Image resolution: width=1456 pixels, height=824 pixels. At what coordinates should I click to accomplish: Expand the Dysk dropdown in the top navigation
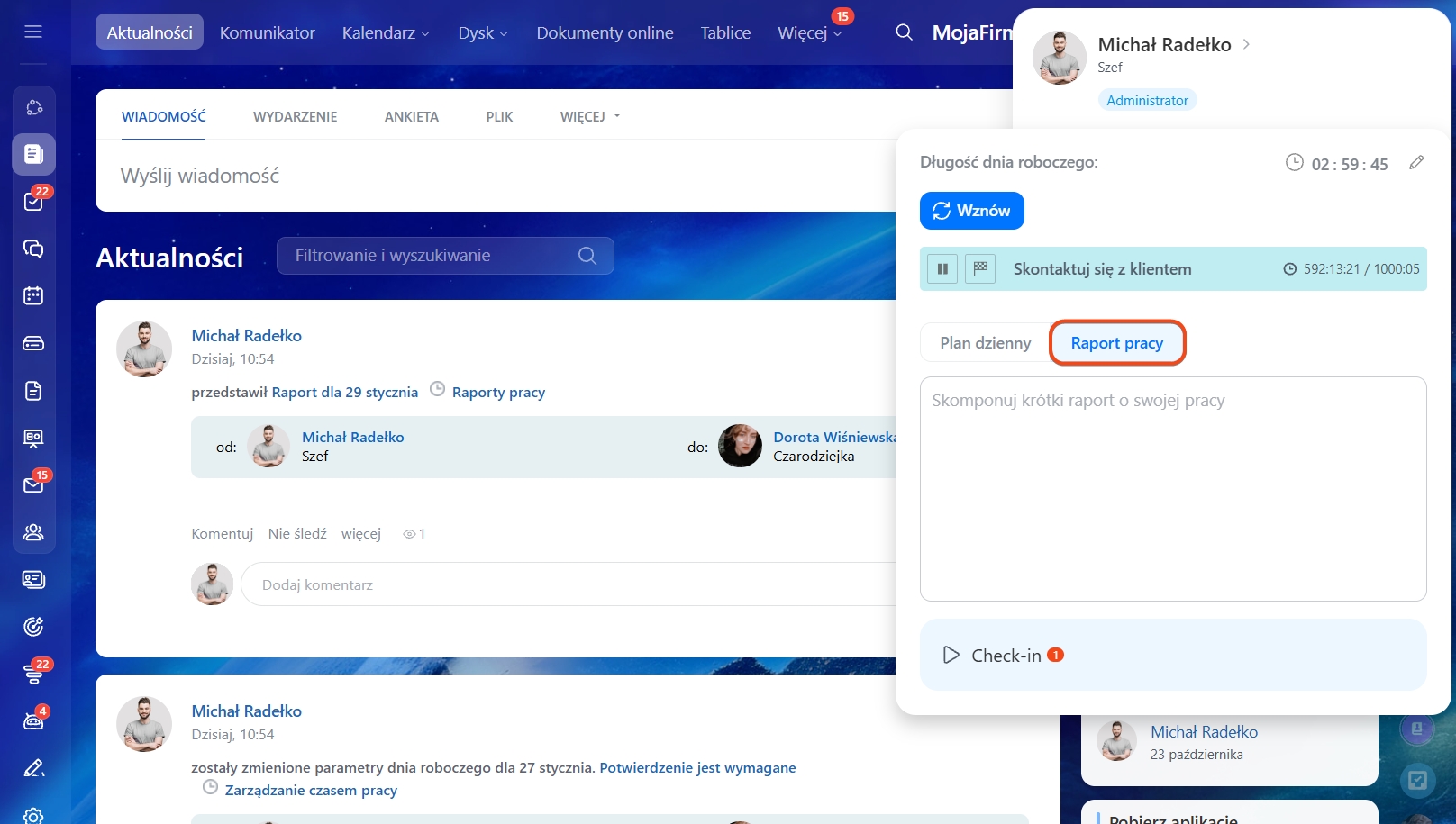click(x=483, y=33)
